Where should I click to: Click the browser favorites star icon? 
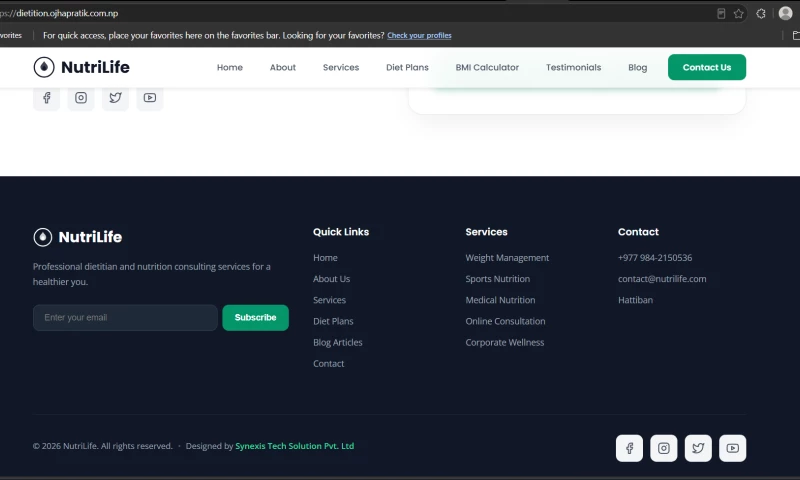tap(738, 14)
